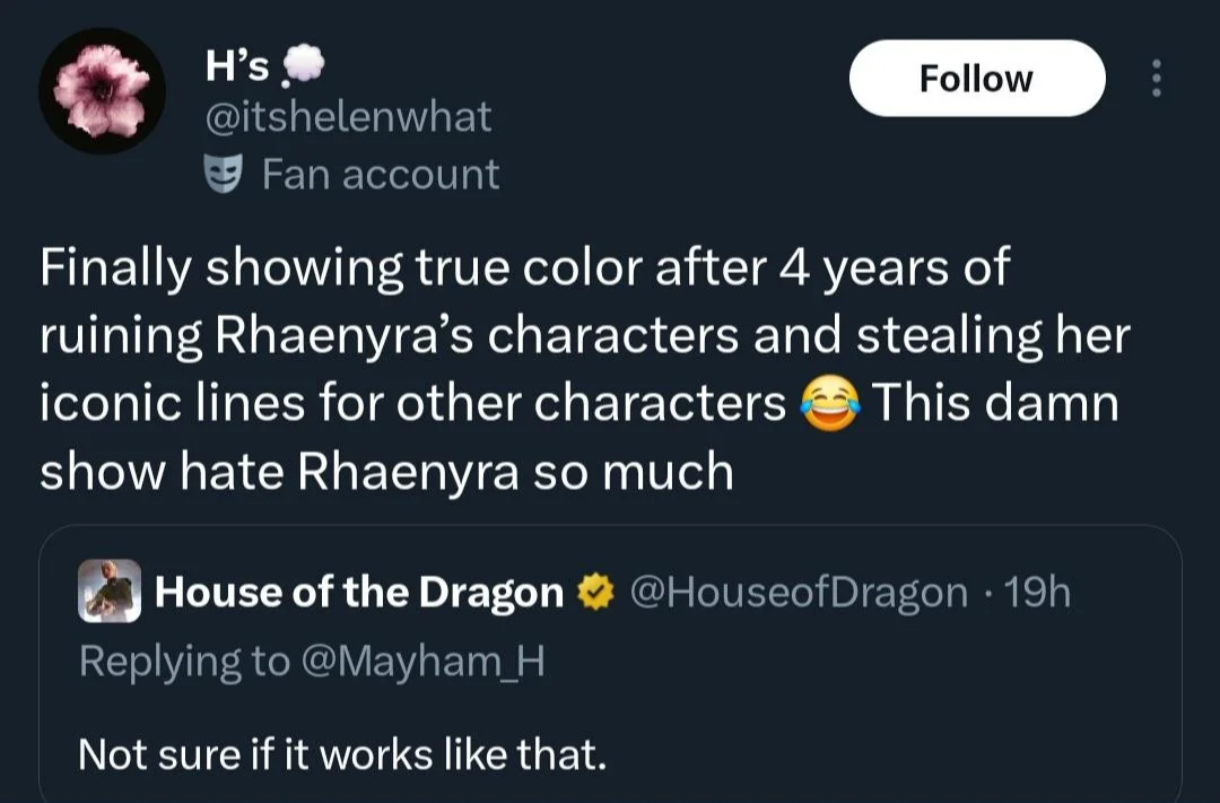Click the phrase "iconic lines for other characters"
Screen dimensions: 1220x803
(x=412, y=405)
